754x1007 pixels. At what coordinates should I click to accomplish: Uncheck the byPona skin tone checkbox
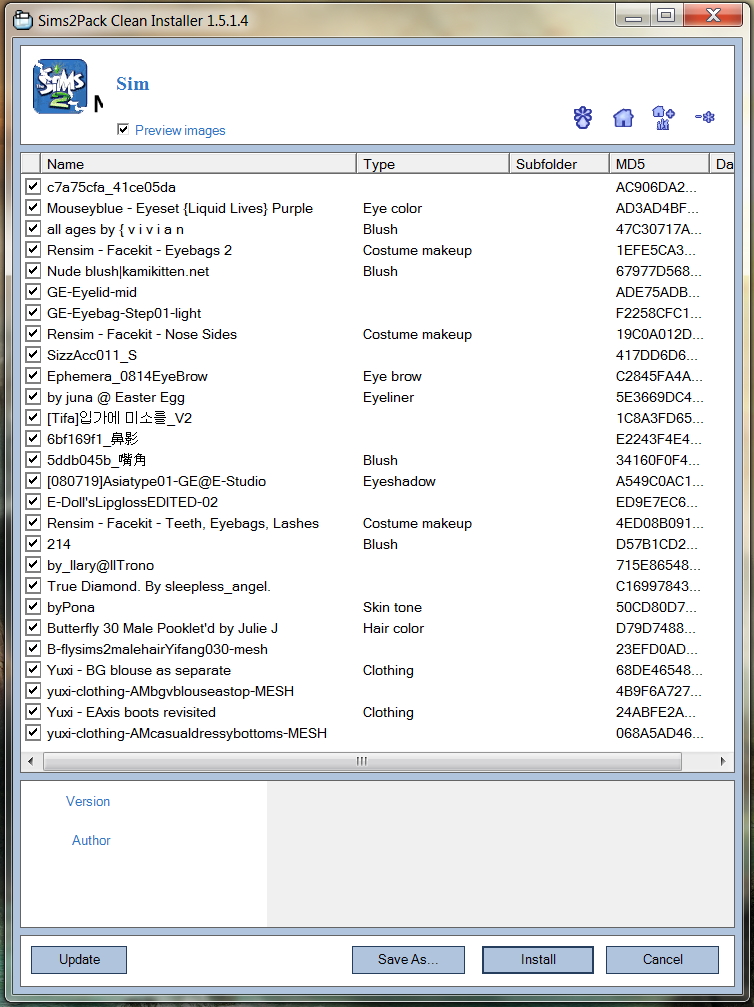tap(33, 607)
